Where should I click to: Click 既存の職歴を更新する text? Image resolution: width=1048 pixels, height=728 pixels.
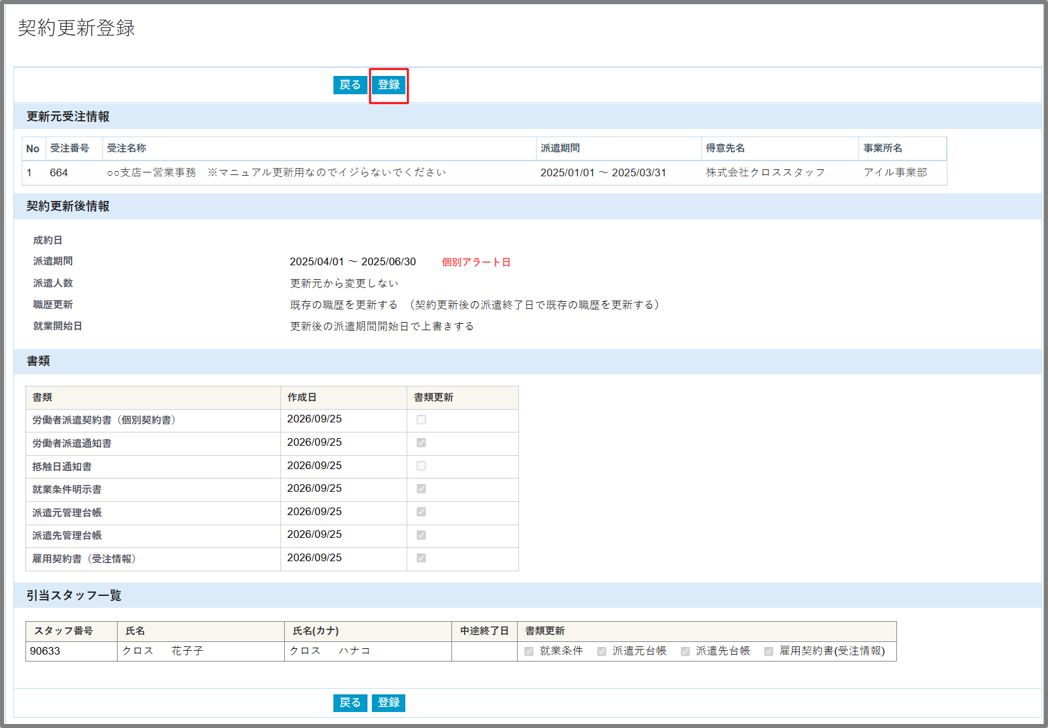[x=344, y=305]
